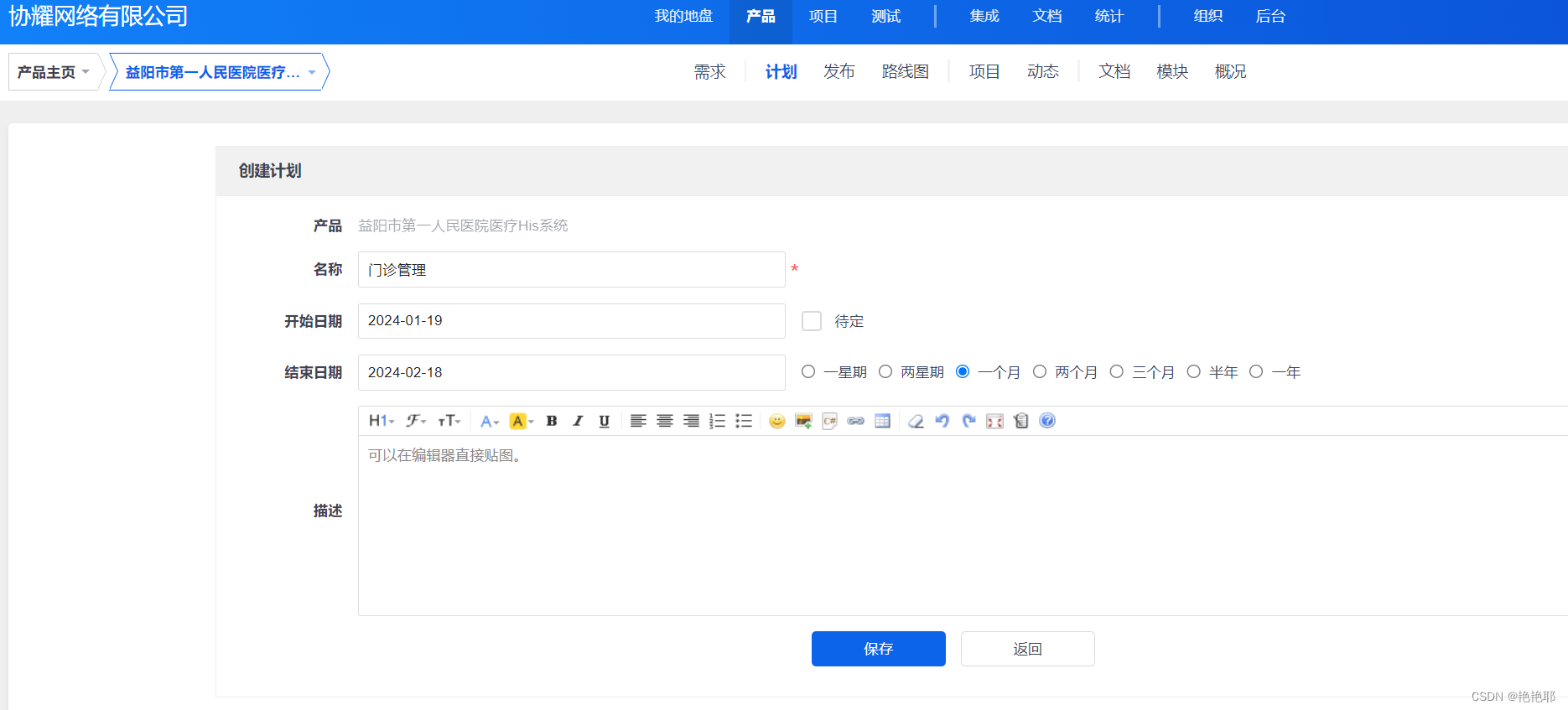This screenshot has height=710, width=1568.
Task: Click the template or paste icon in the editor toolbar
Action: point(1021,421)
